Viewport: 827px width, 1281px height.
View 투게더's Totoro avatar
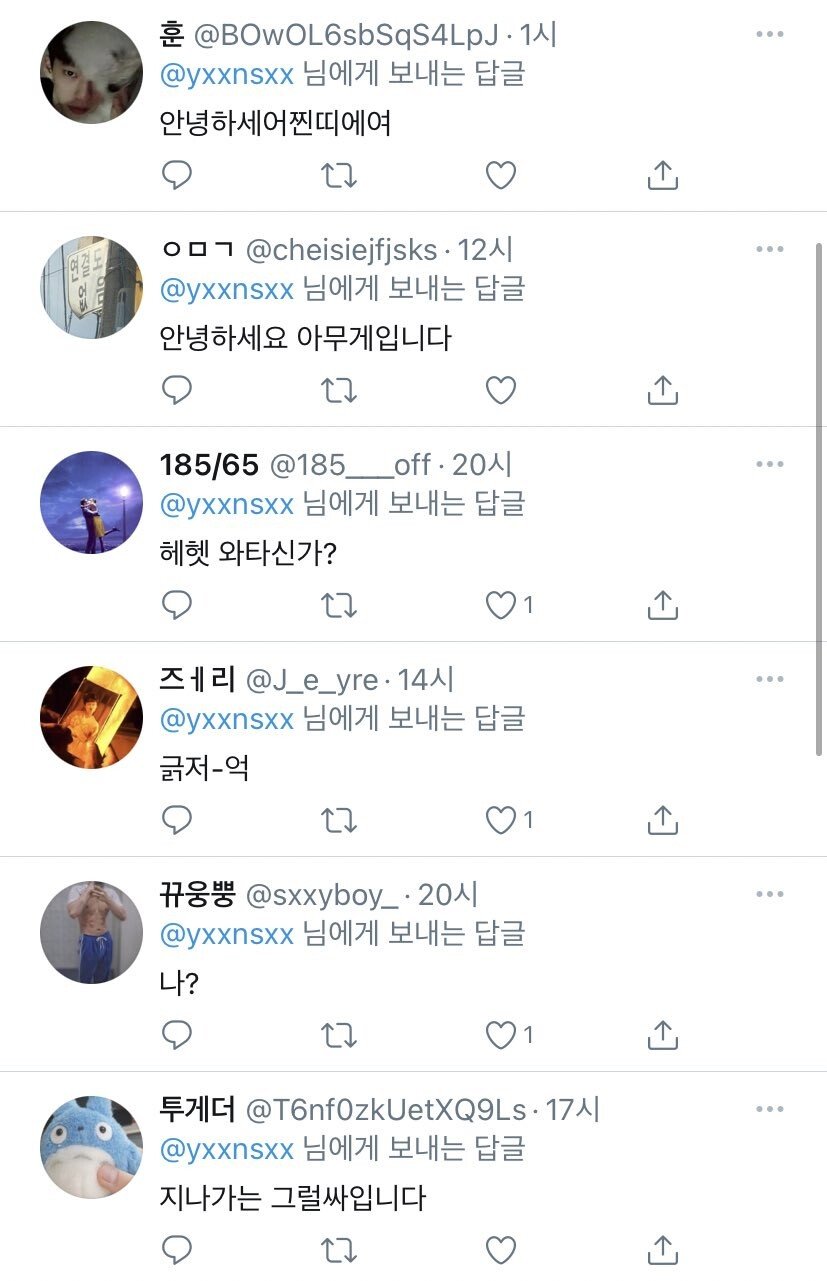click(92, 1148)
